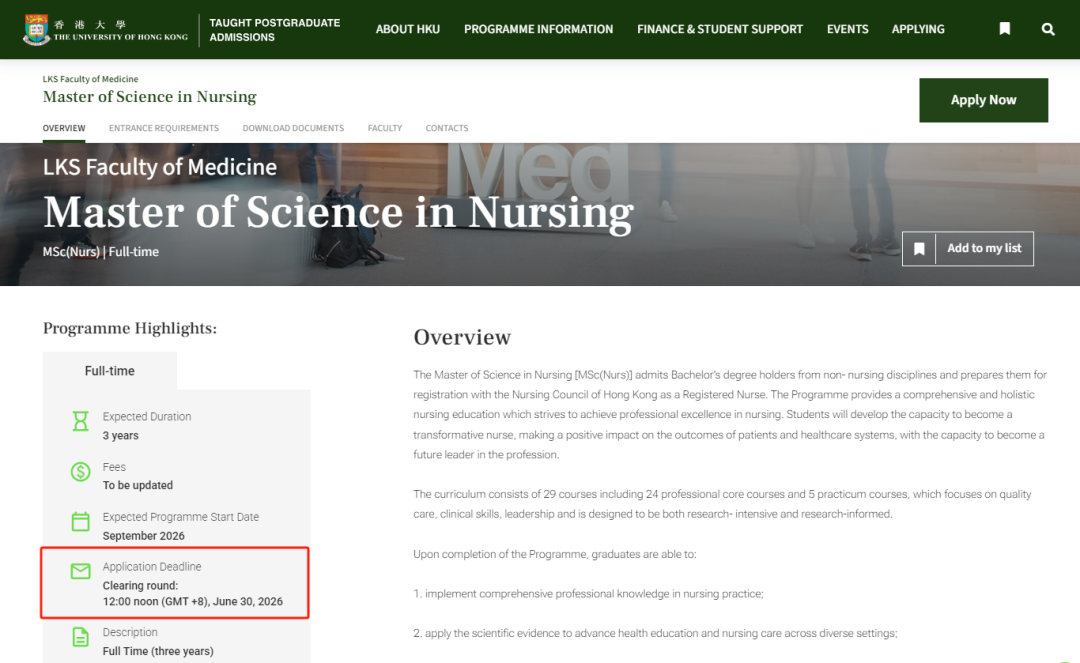Click the document Description icon
Viewport: 1080px width, 663px height.
pos(81,637)
